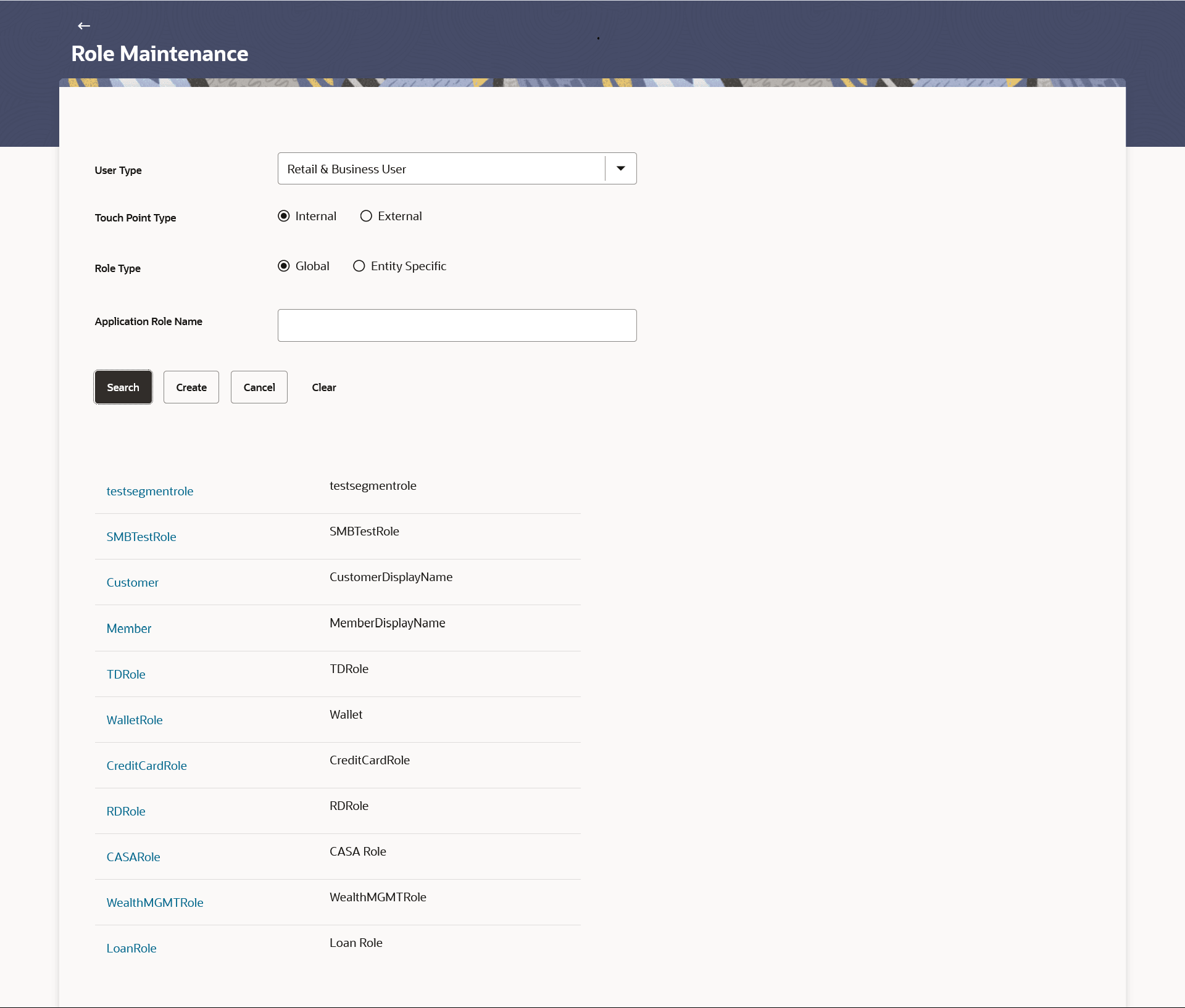The height and width of the screenshot is (1008, 1185).
Task: Select the Internal touch point radio
Action: point(284,216)
